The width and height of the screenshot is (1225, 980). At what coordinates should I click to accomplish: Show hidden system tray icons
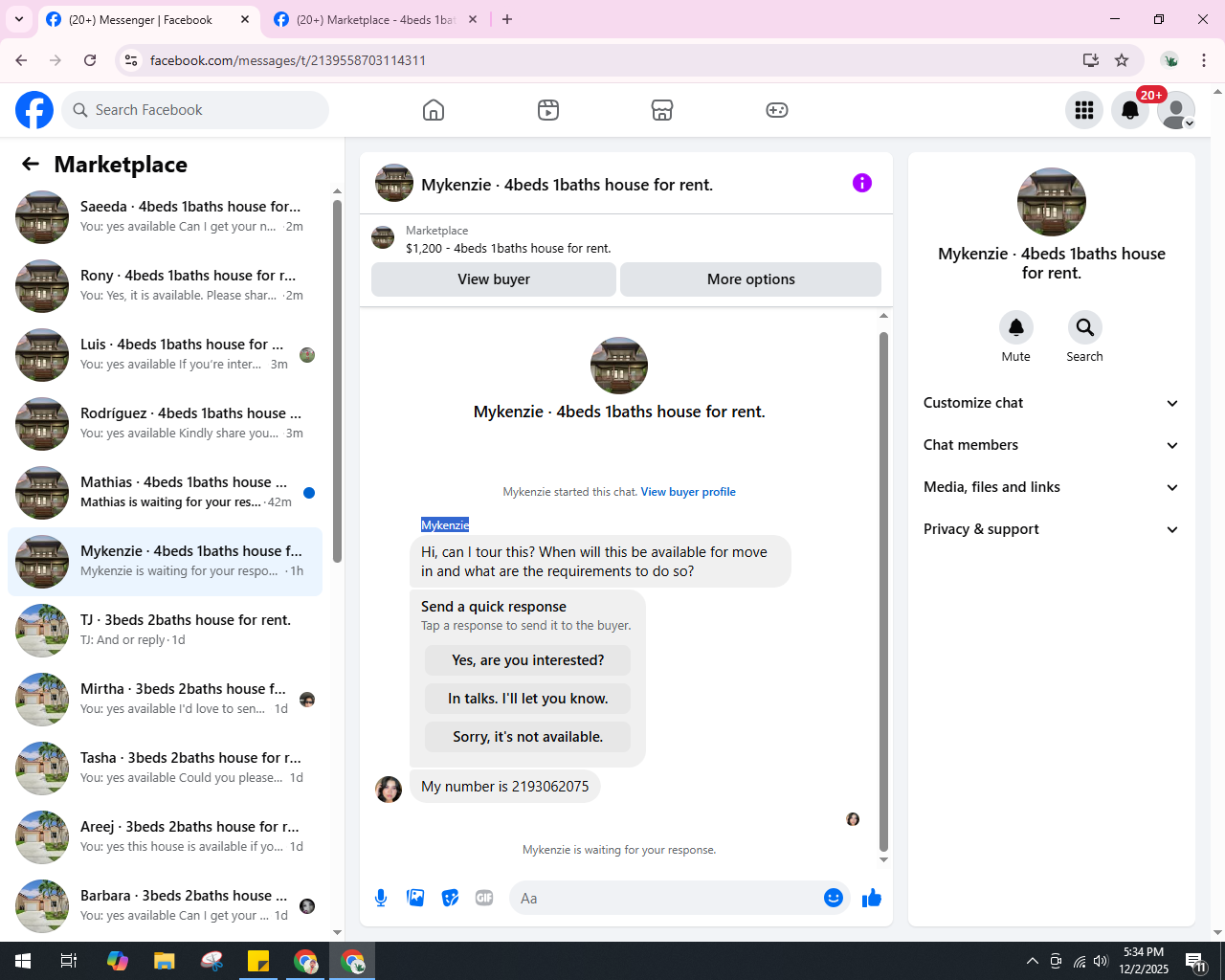click(1032, 961)
